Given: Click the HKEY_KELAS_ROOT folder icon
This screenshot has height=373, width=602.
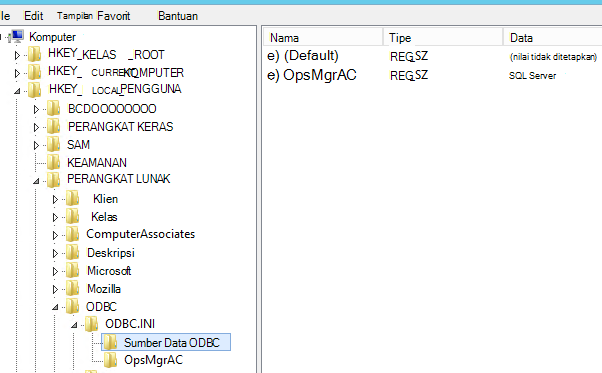Looking at the screenshot, I should pyautogui.click(x=34, y=54).
